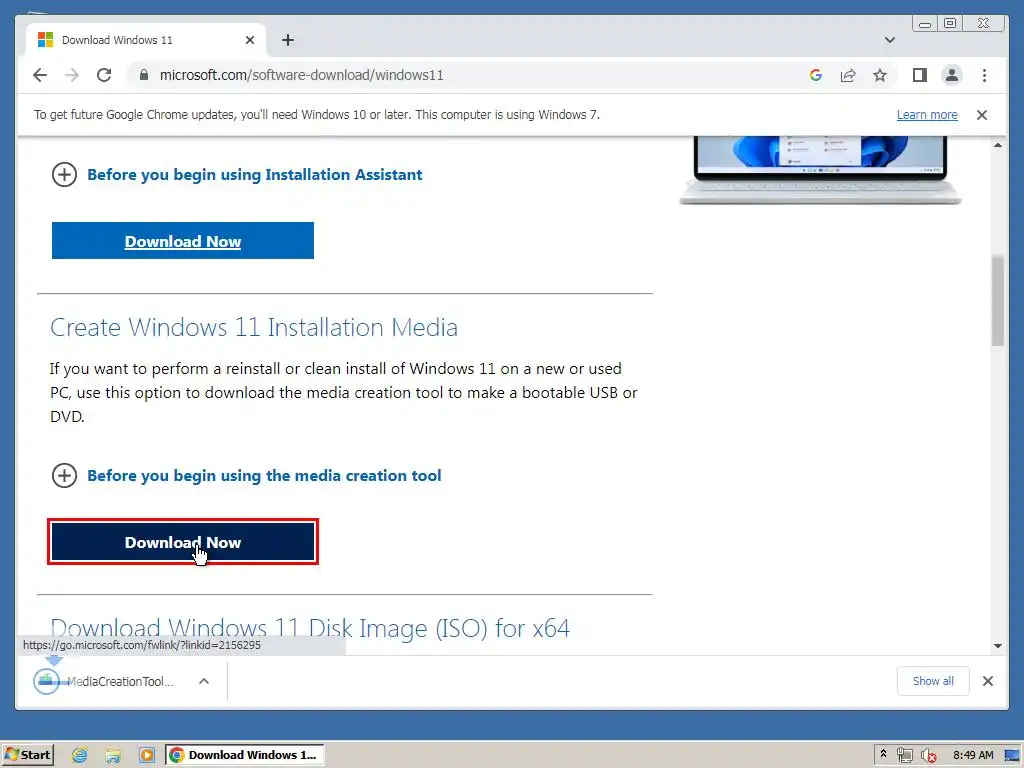1024x768 pixels.
Task: Open MediaCreationTool download options chevron
Action: pos(204,681)
